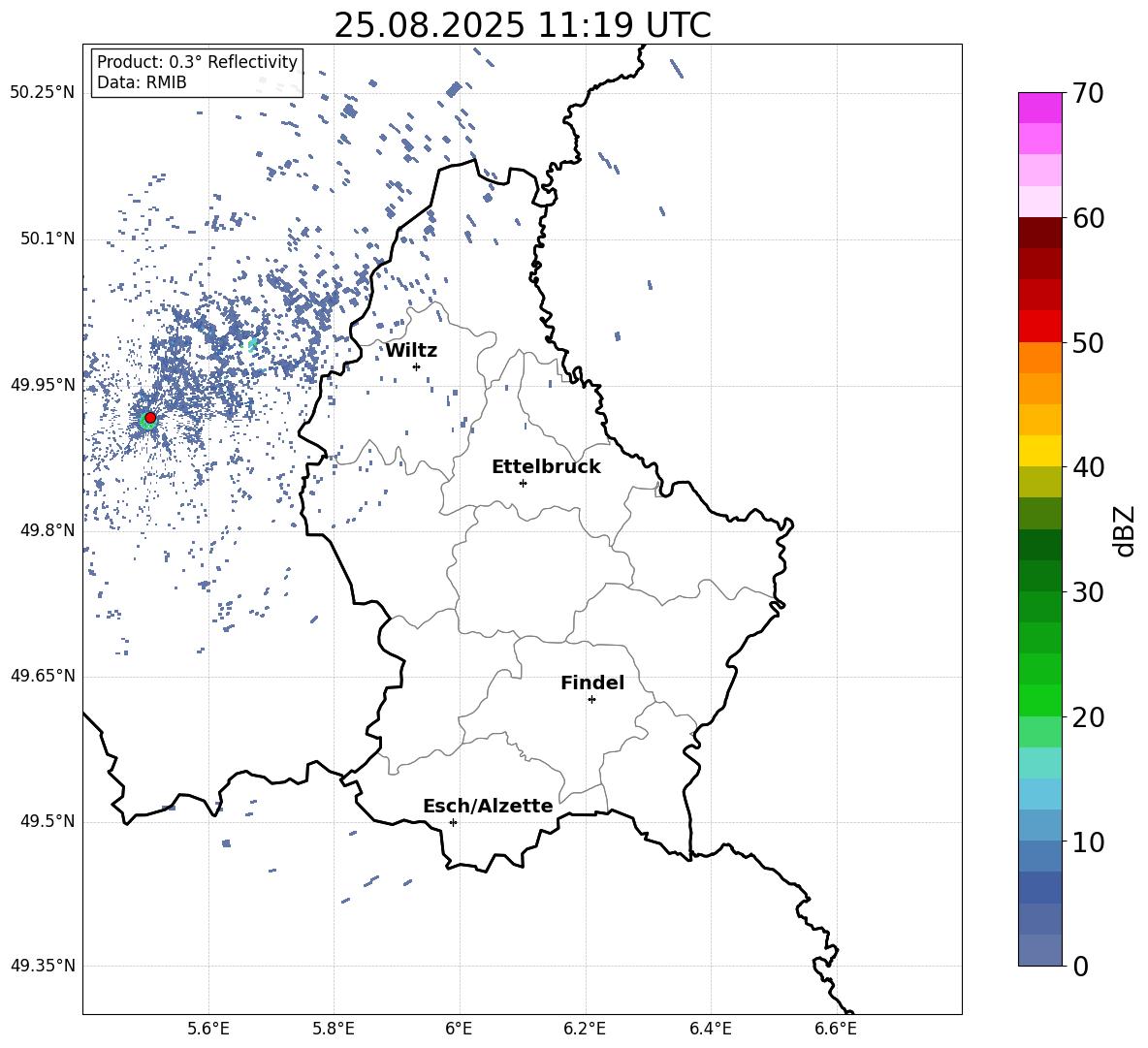1148x1048 pixels.
Task: Click the dark maroon colorbar segment below 60
Action: [x=1039, y=233]
